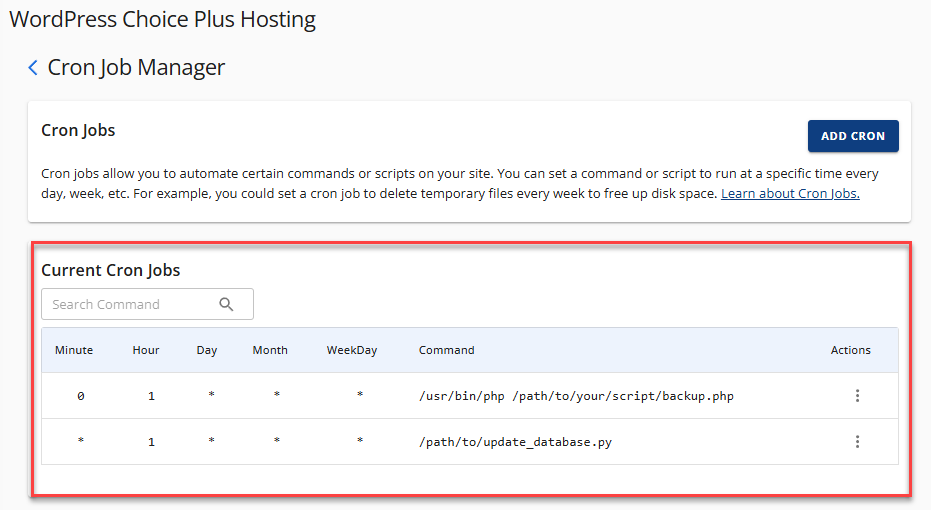Image resolution: width=931 pixels, height=510 pixels.
Task: Click the Cron Jobs card heading
Action: (x=78, y=130)
